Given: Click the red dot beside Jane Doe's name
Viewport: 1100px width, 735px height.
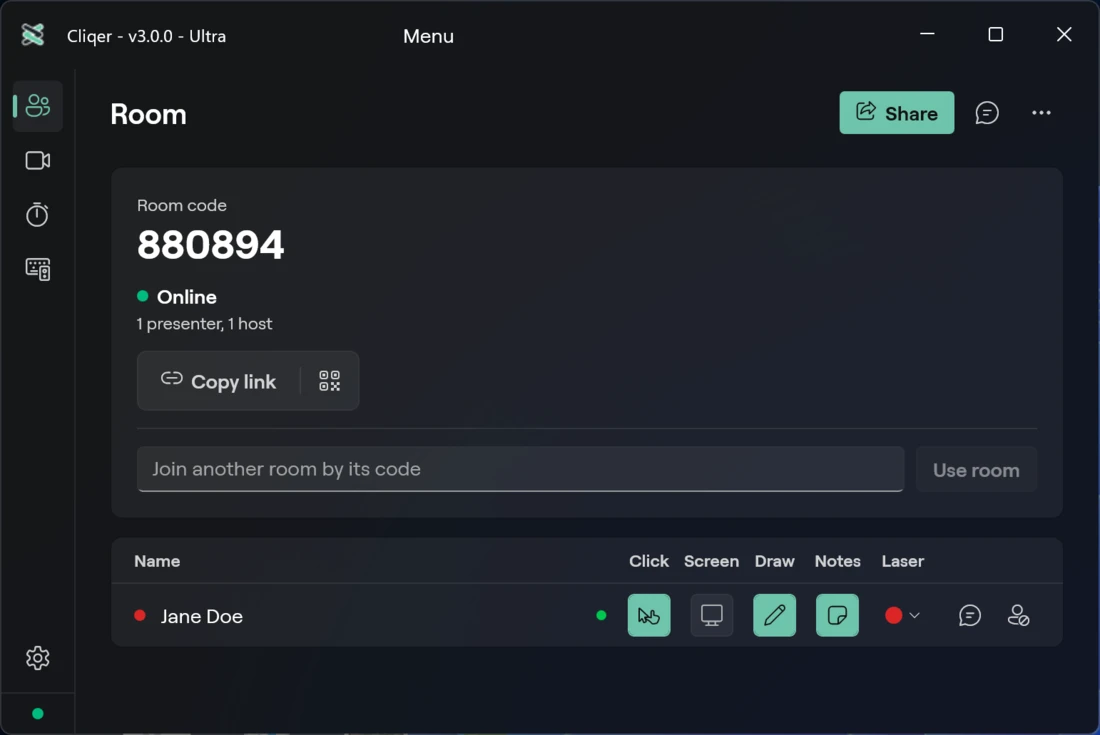Looking at the screenshot, I should click(x=140, y=615).
